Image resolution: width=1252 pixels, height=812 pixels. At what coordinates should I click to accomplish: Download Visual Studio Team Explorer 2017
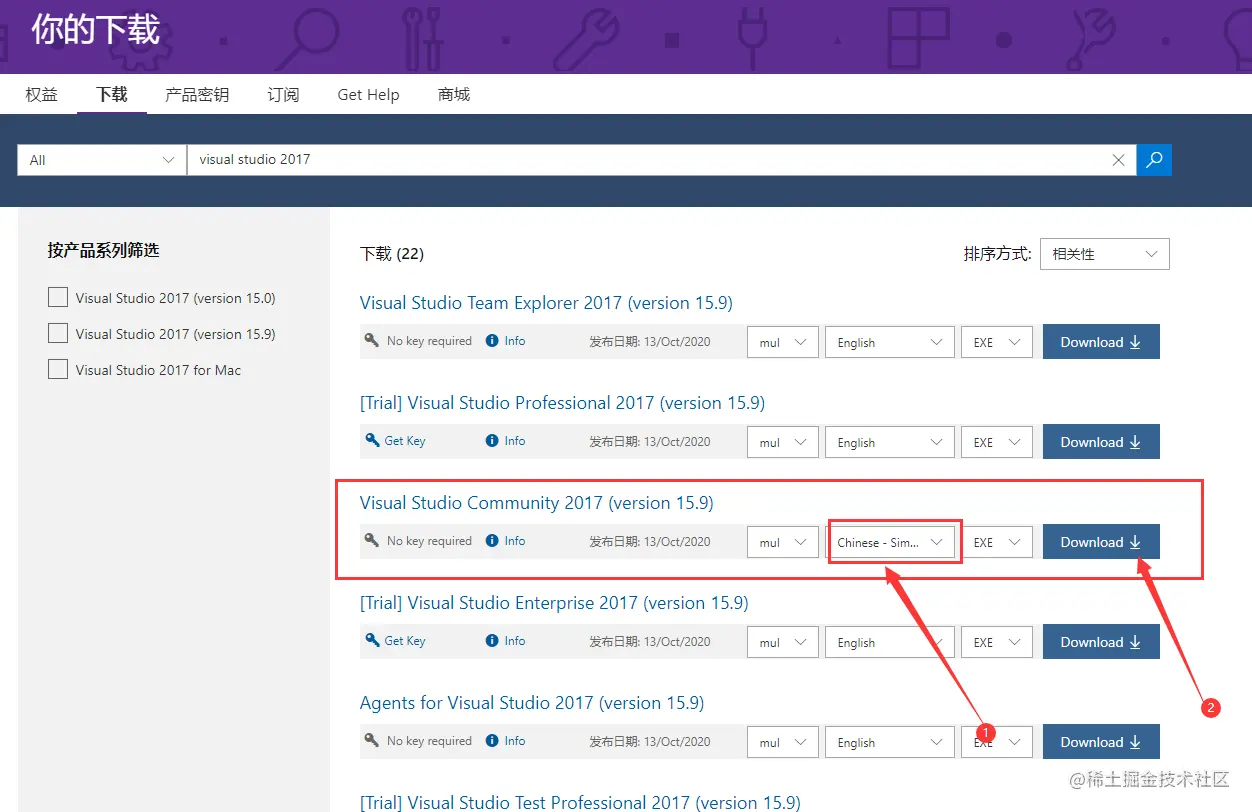pyautogui.click(x=1101, y=342)
